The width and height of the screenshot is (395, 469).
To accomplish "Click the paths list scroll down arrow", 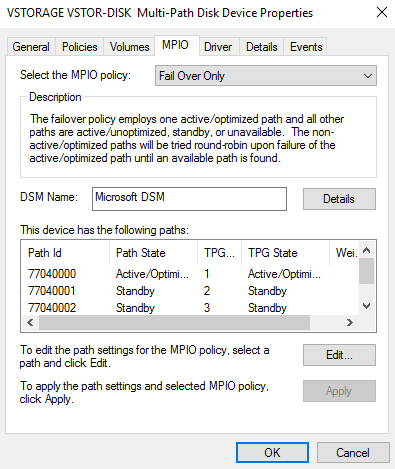I will click(x=367, y=306).
